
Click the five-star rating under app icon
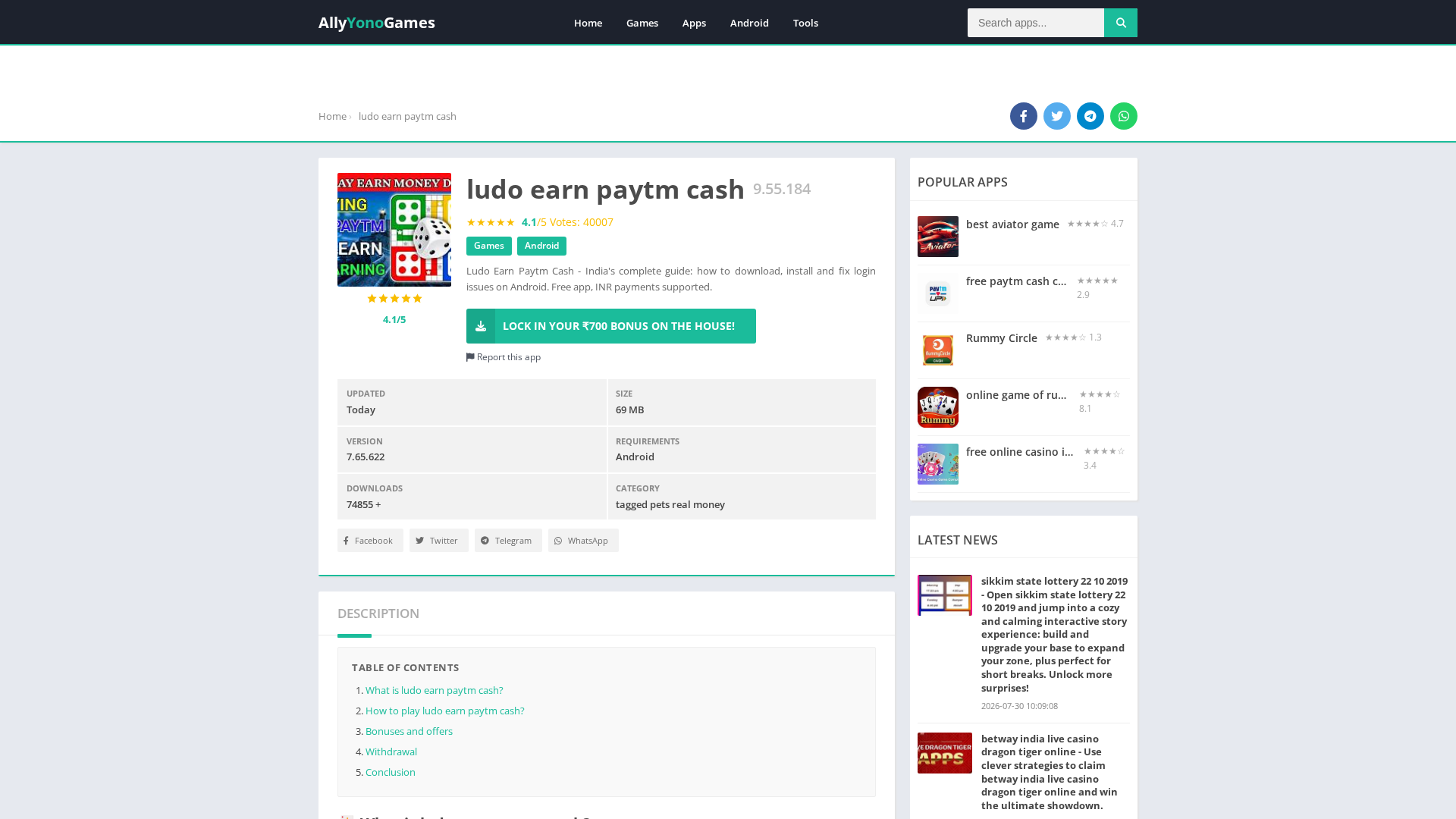394,299
